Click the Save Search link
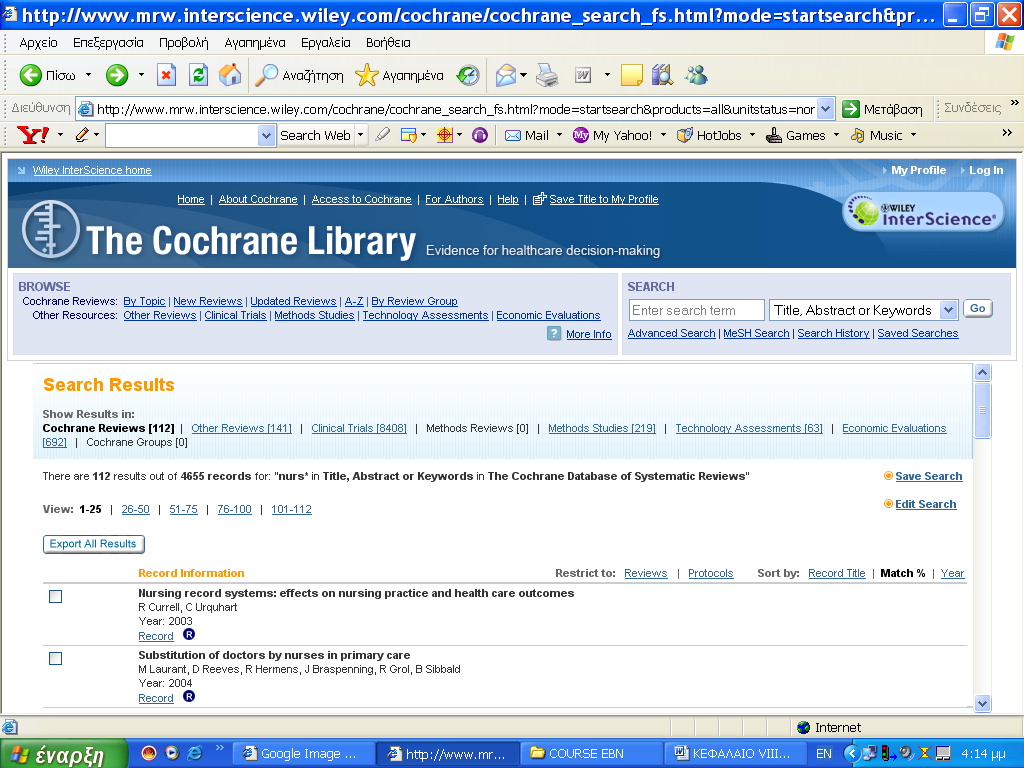Image resolution: width=1024 pixels, height=768 pixels. (929, 476)
